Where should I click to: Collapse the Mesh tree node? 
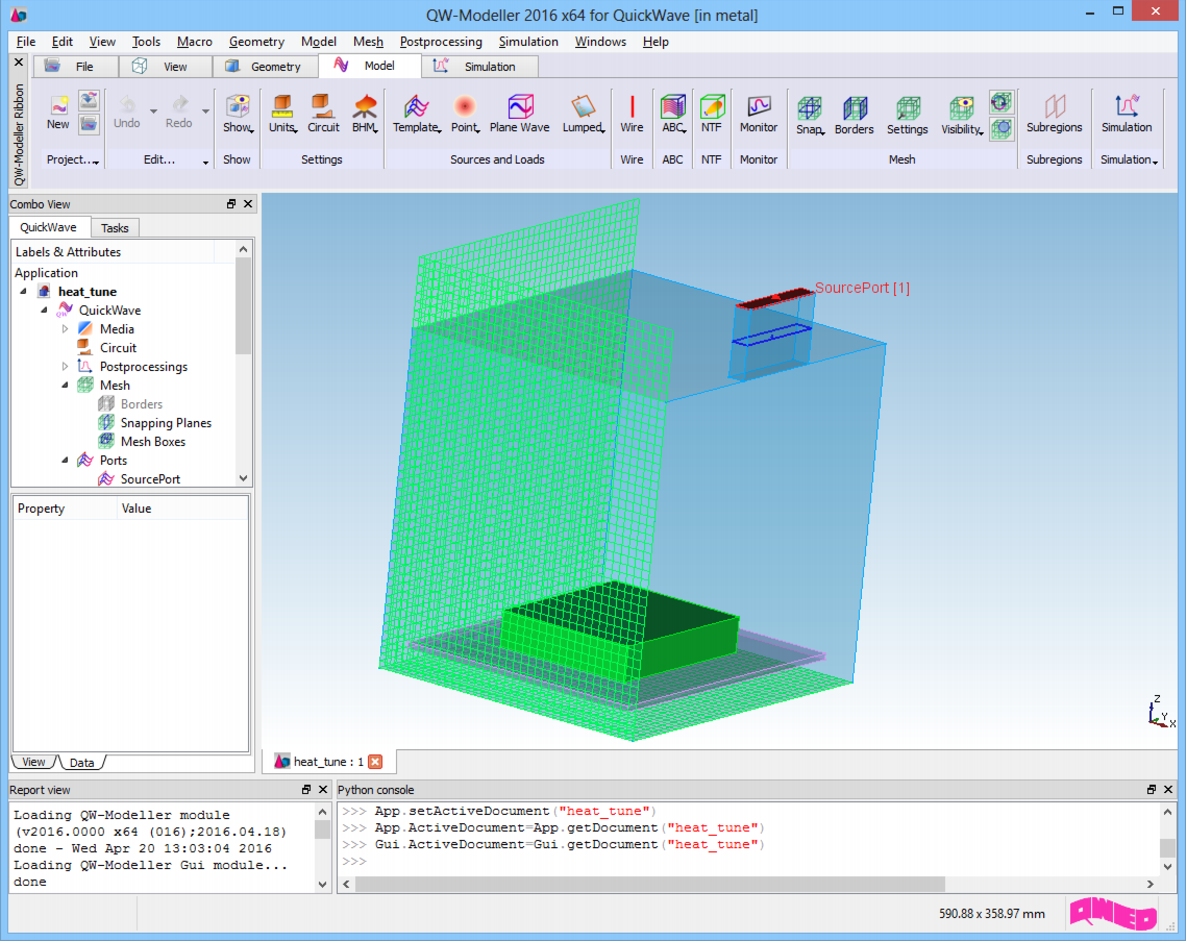coord(65,385)
